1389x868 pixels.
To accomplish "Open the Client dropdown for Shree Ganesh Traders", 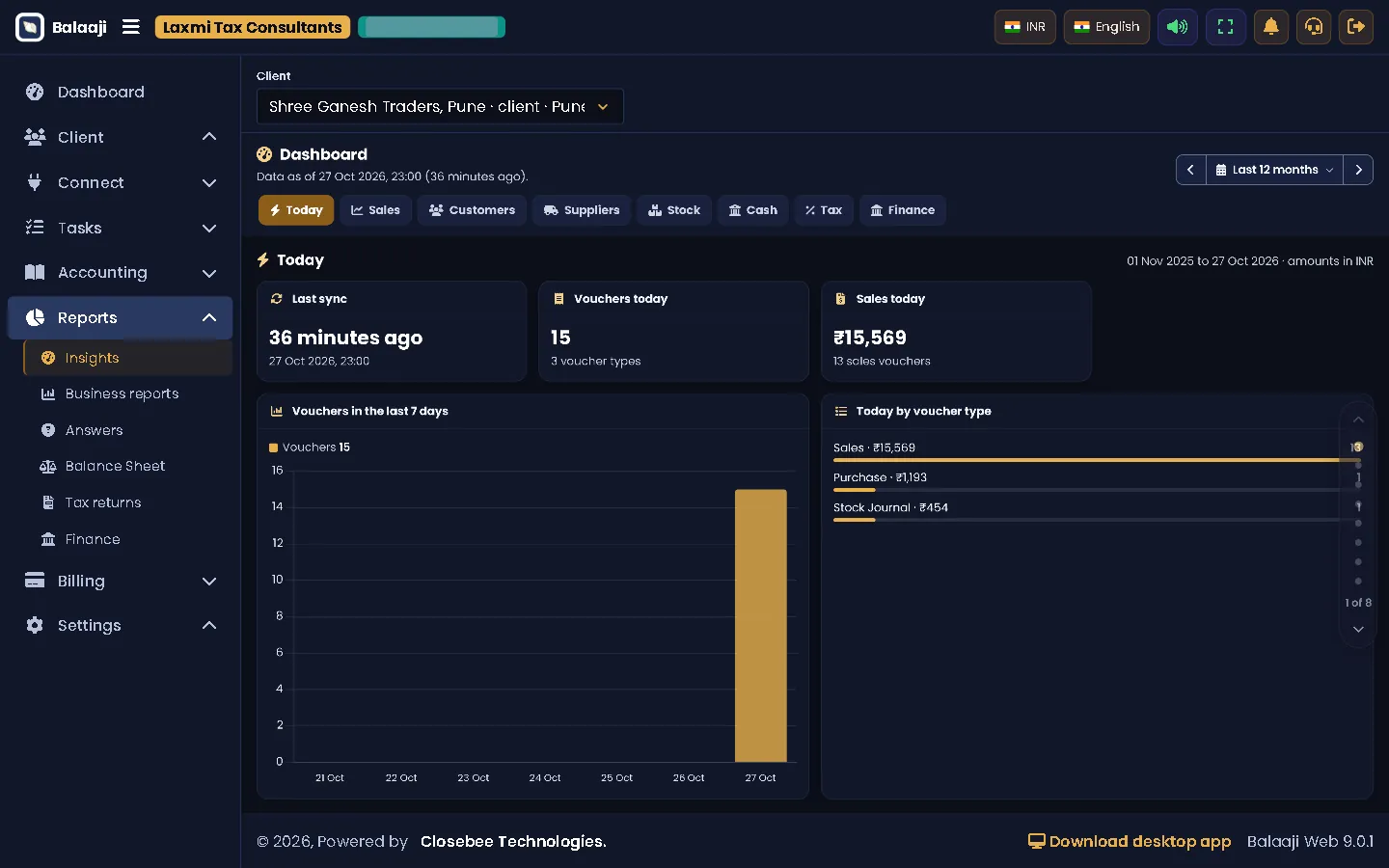I will tap(440, 106).
